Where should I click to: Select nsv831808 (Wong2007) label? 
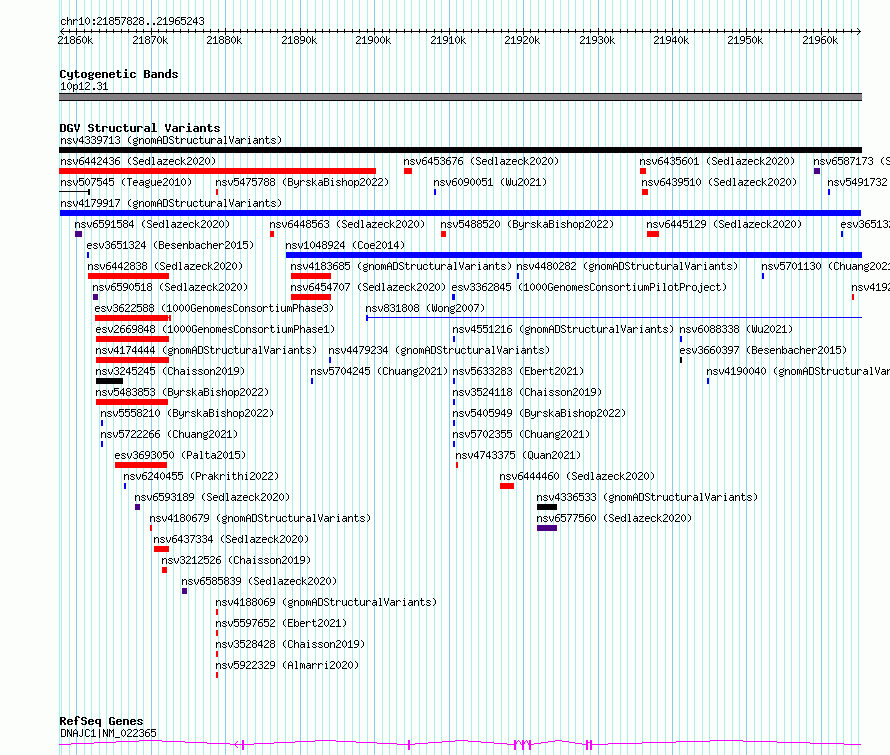click(425, 308)
